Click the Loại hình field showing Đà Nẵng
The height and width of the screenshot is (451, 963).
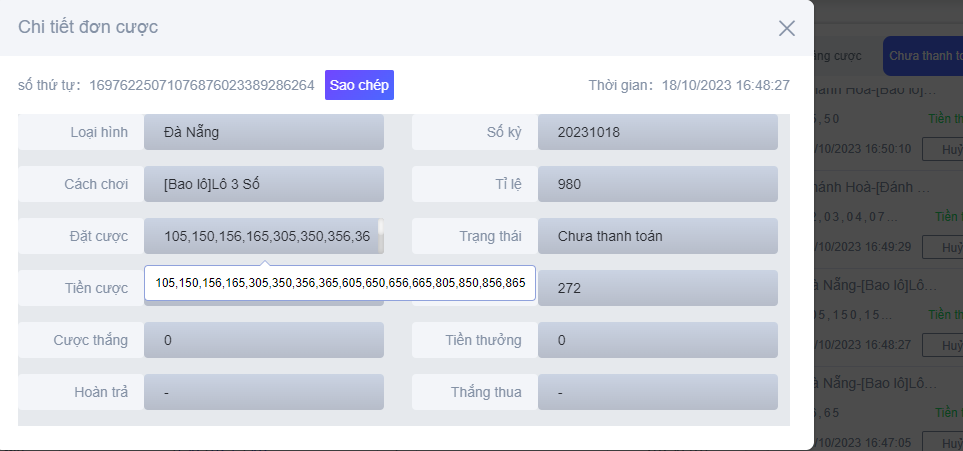click(x=263, y=132)
